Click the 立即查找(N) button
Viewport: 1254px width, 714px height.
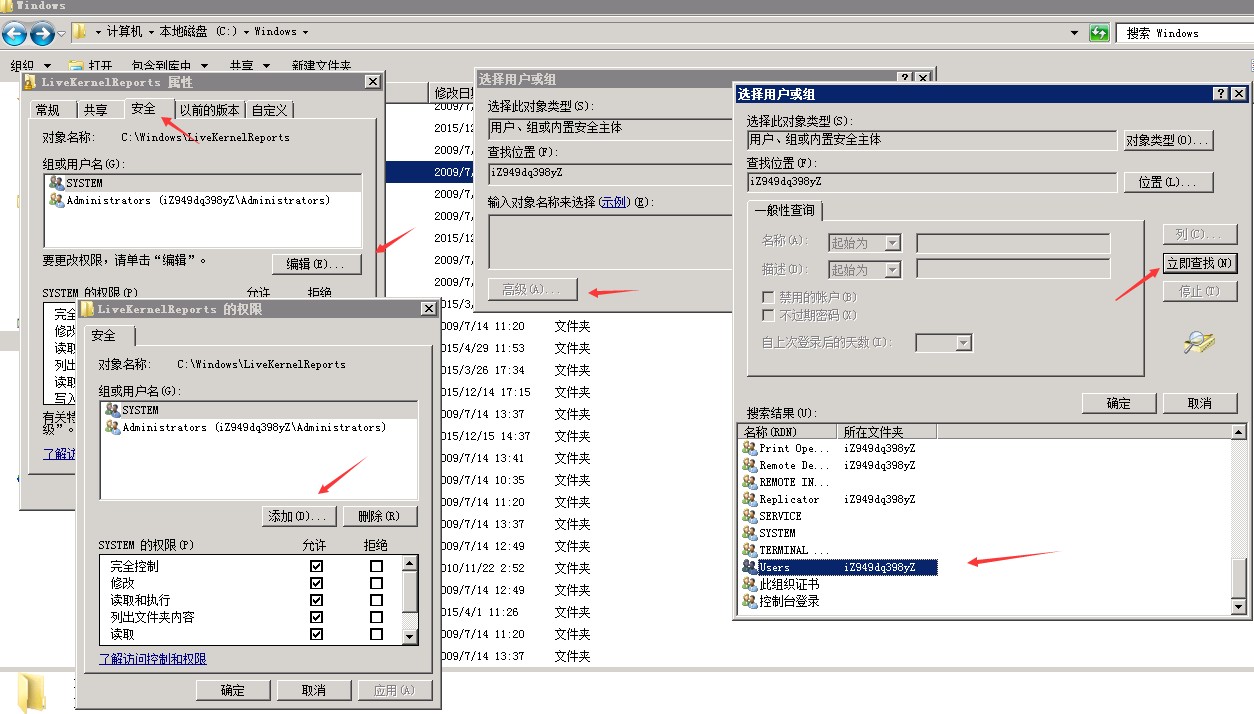(1200, 263)
